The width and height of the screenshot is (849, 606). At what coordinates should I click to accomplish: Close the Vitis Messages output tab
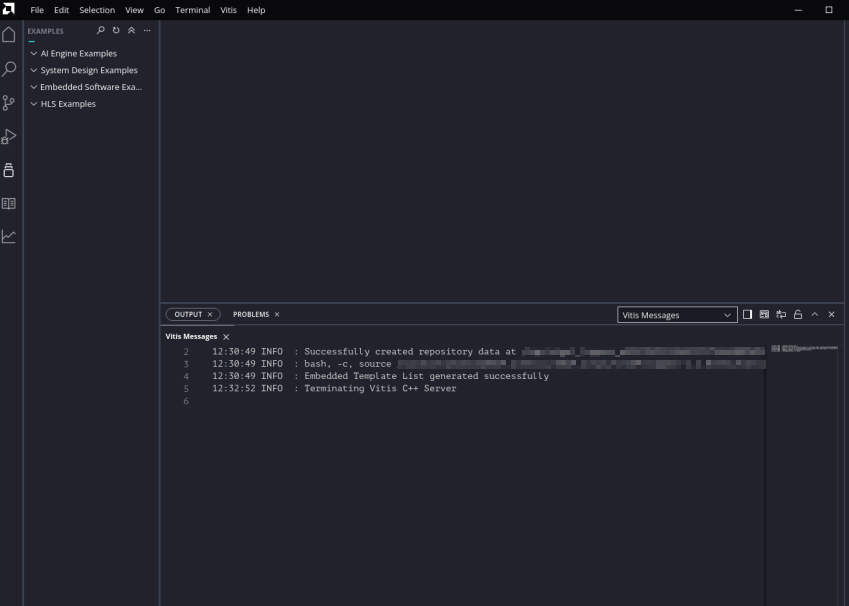pyautogui.click(x=226, y=337)
